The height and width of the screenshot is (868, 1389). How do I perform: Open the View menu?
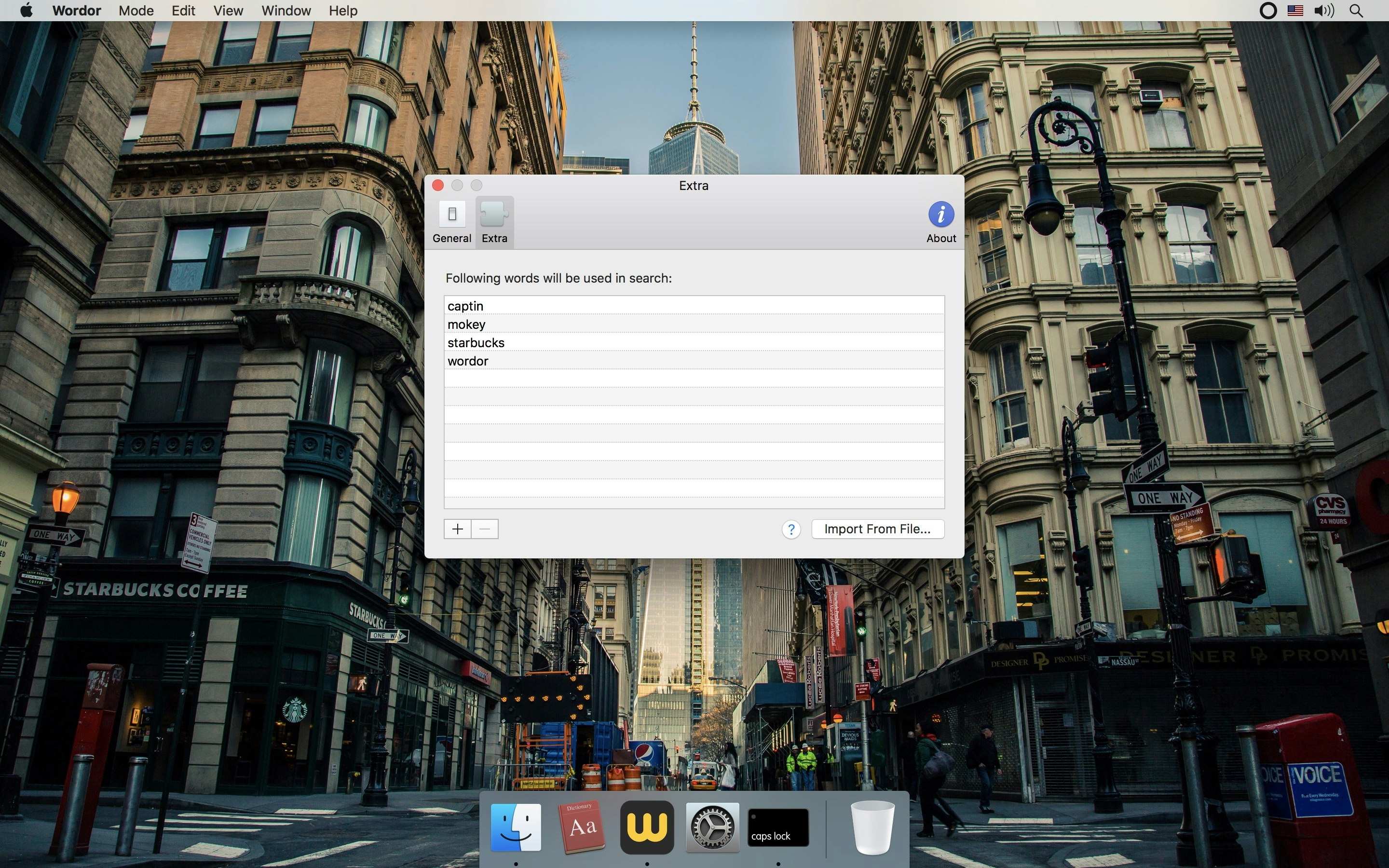coord(228,10)
